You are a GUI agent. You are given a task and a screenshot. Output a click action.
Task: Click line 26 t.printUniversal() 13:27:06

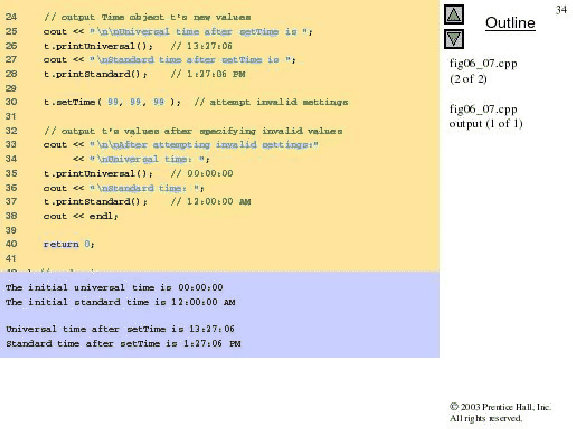point(138,46)
